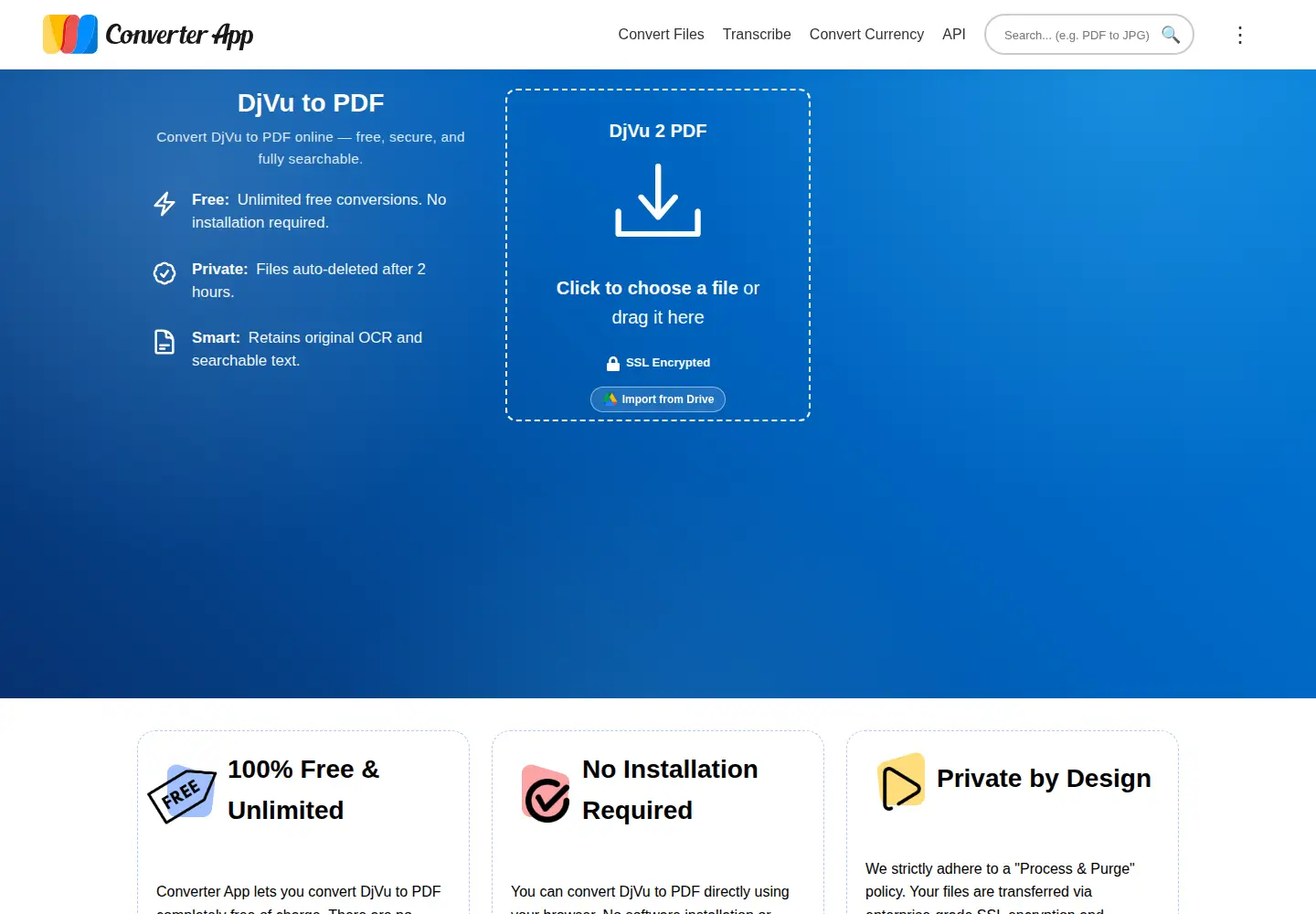Click the 'No Installation Required' heading
The image size is (1316, 914).
(x=670, y=790)
